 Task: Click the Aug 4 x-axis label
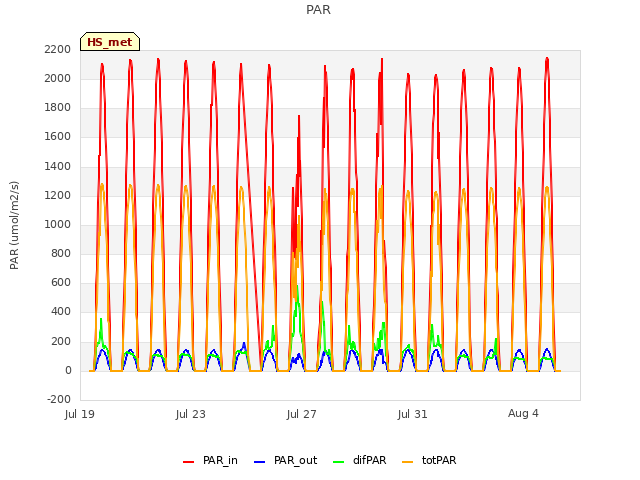click(x=523, y=413)
